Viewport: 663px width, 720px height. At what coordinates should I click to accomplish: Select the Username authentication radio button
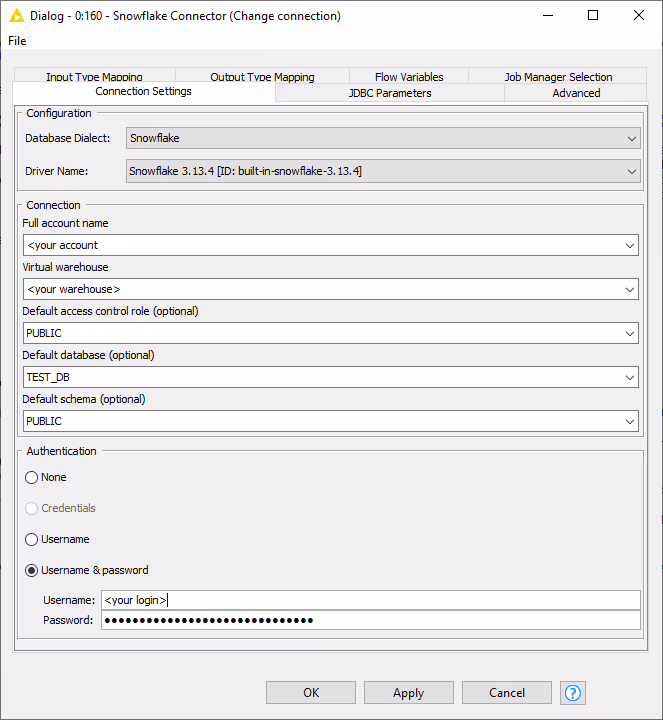(32, 540)
